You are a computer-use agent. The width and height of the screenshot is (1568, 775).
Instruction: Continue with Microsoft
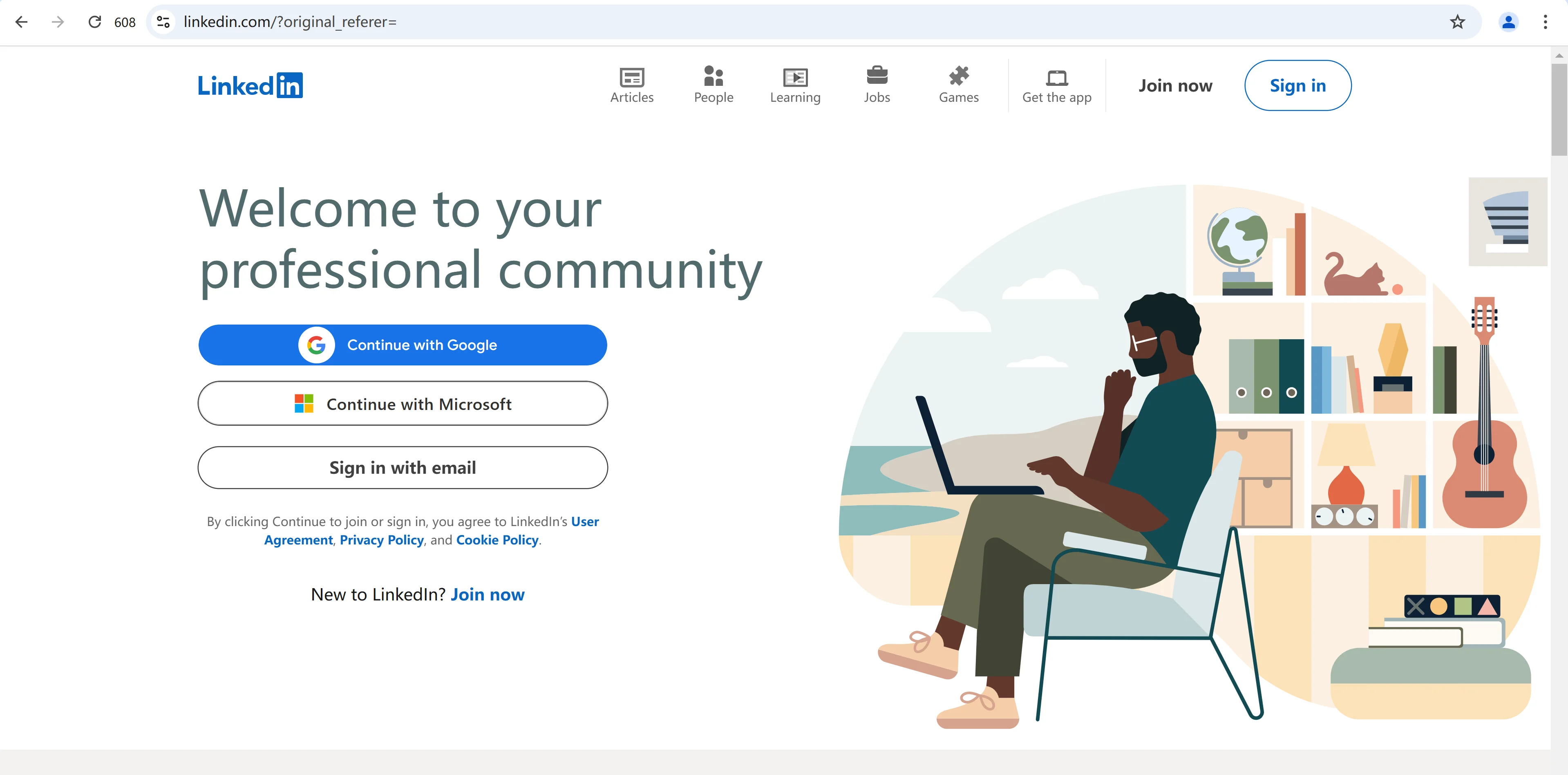[x=403, y=403]
